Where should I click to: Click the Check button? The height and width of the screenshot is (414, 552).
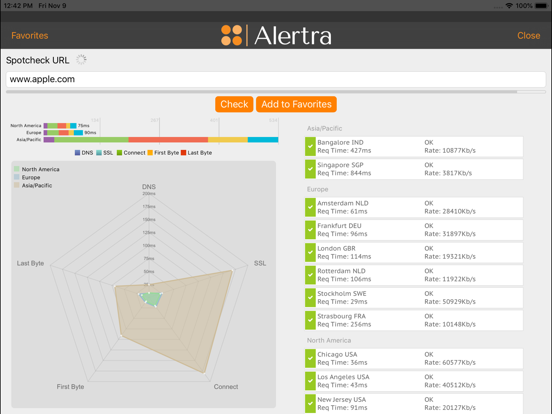[234, 104]
